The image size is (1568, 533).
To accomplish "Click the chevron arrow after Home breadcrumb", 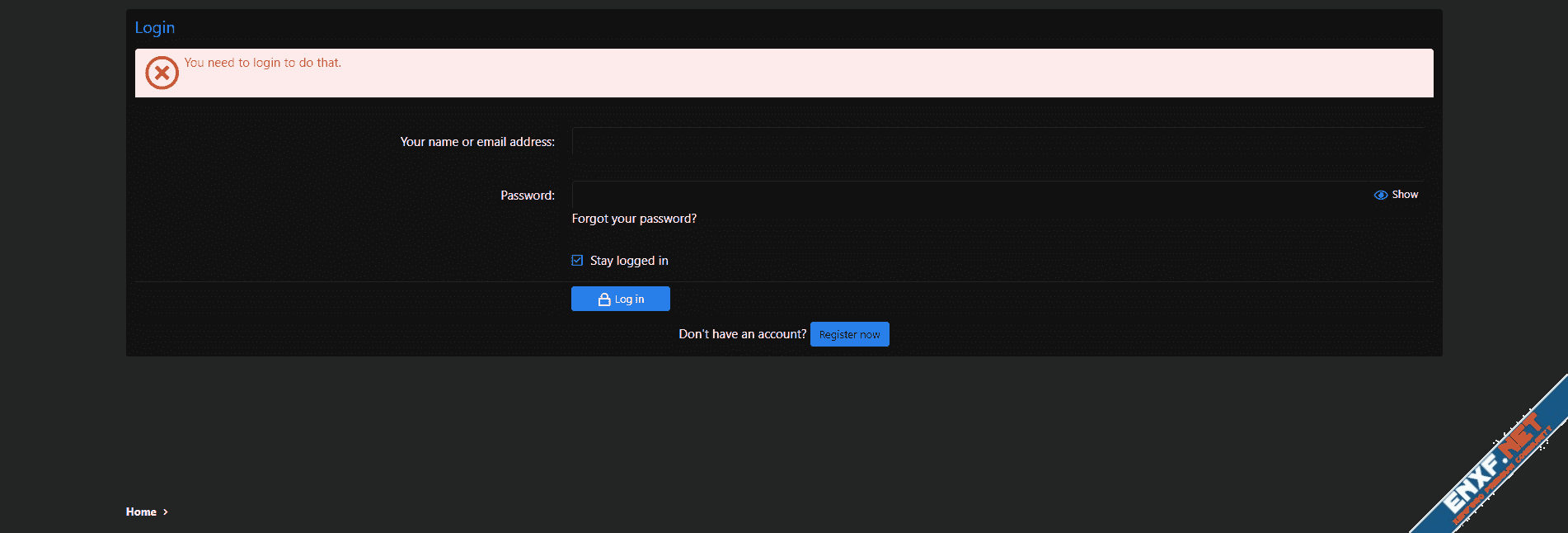I will point(166,512).
